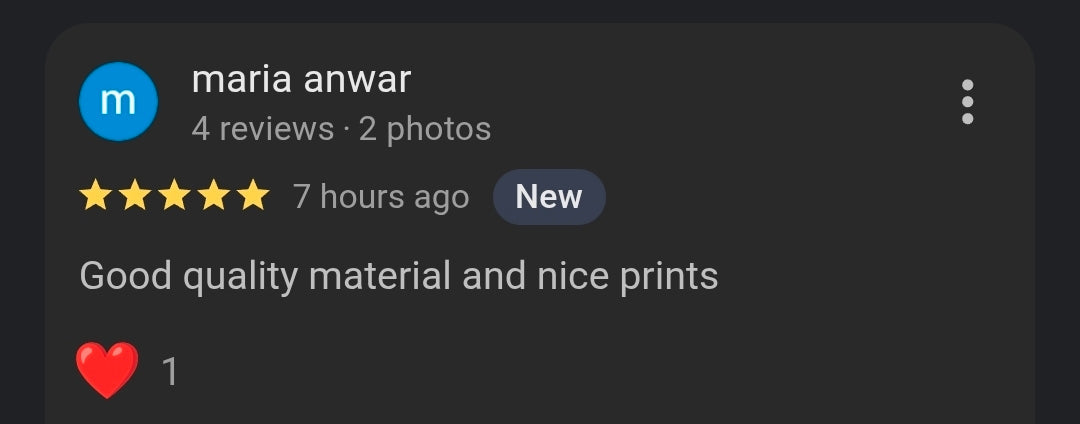Click the first yellow rating star
Image resolution: width=1080 pixels, height=424 pixels.
[x=95, y=195]
